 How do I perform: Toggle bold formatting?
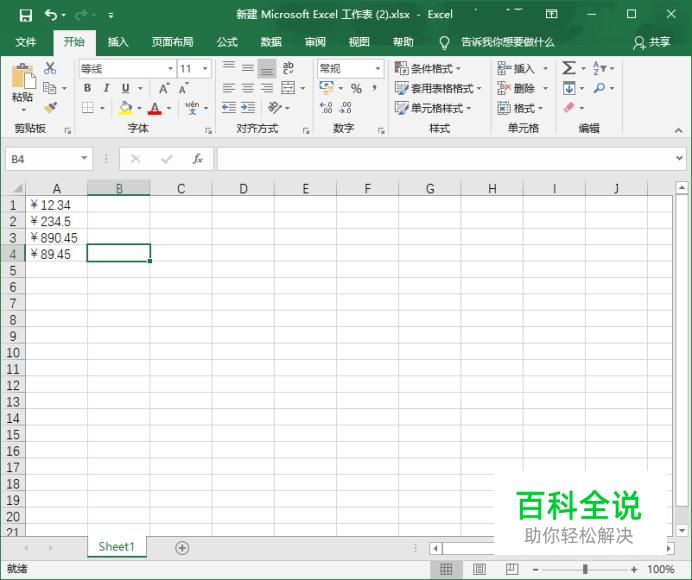pyautogui.click(x=87, y=88)
